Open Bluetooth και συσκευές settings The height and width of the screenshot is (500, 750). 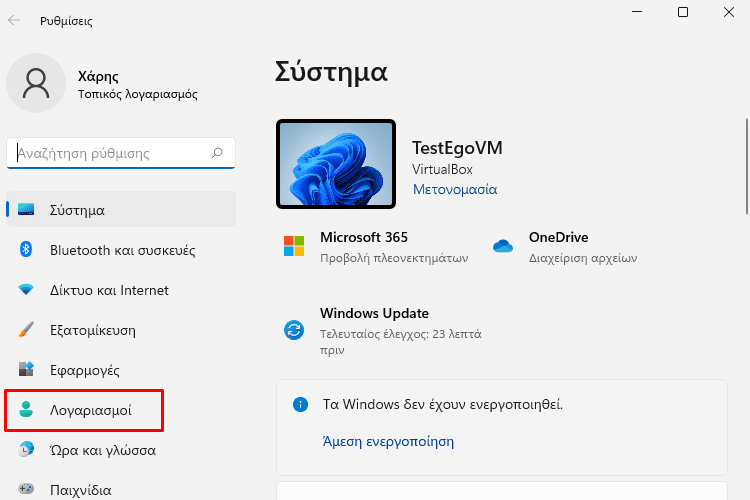(x=121, y=250)
